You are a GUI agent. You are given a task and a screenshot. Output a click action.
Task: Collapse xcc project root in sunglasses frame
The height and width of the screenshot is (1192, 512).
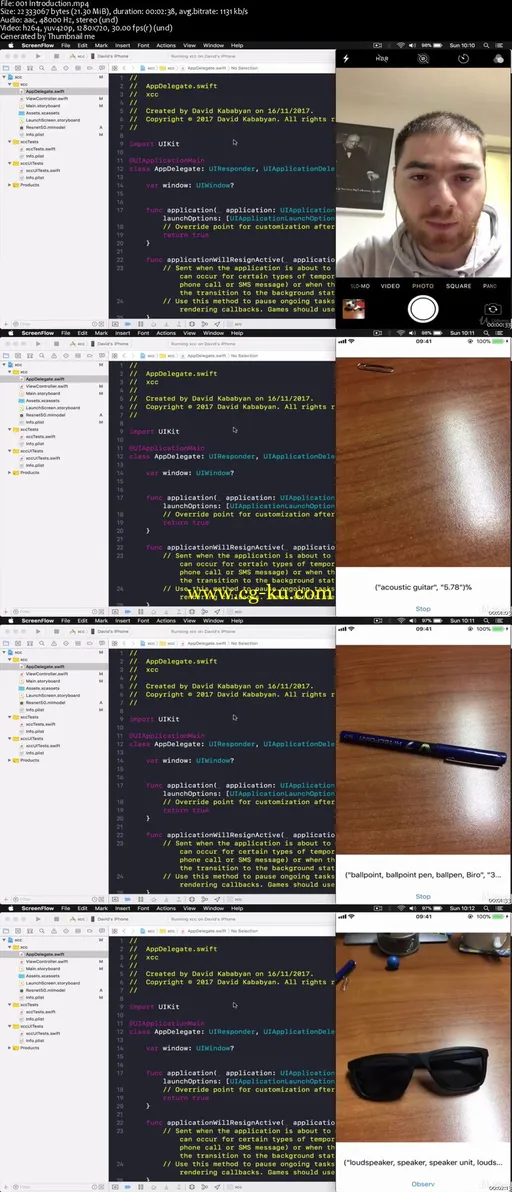[4, 940]
